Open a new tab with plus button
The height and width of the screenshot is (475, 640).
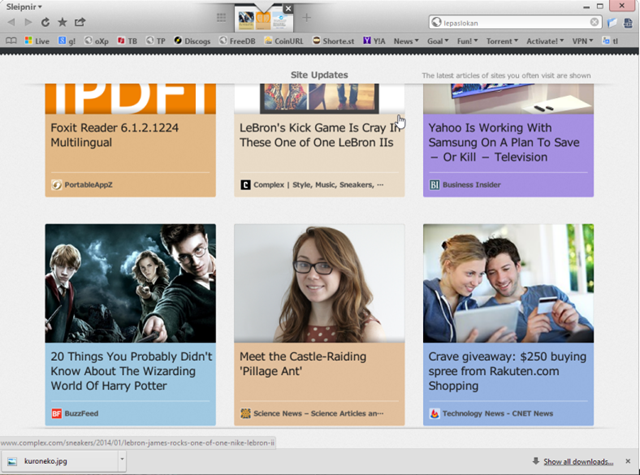(x=307, y=18)
